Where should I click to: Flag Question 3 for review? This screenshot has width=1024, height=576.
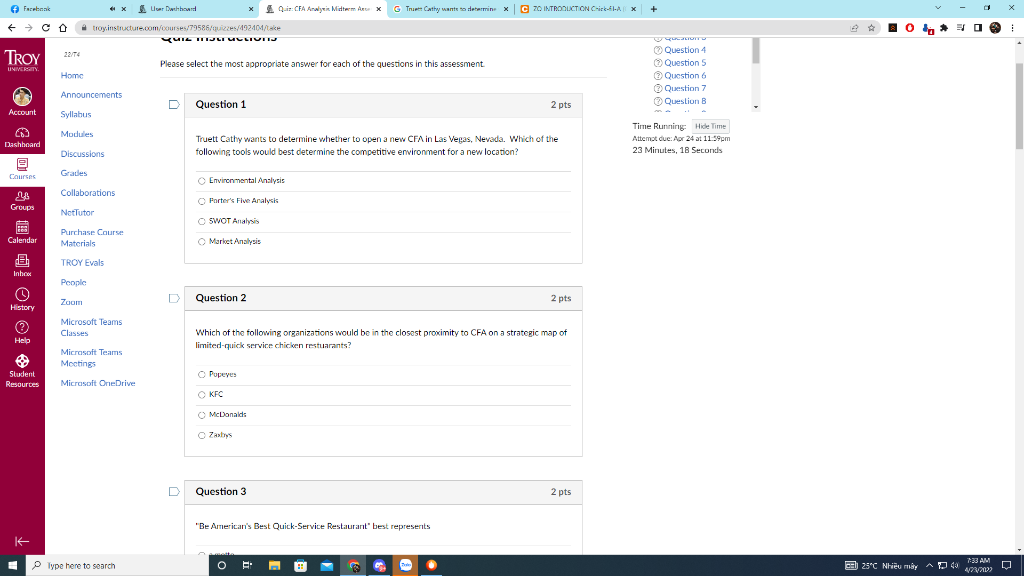click(x=174, y=492)
